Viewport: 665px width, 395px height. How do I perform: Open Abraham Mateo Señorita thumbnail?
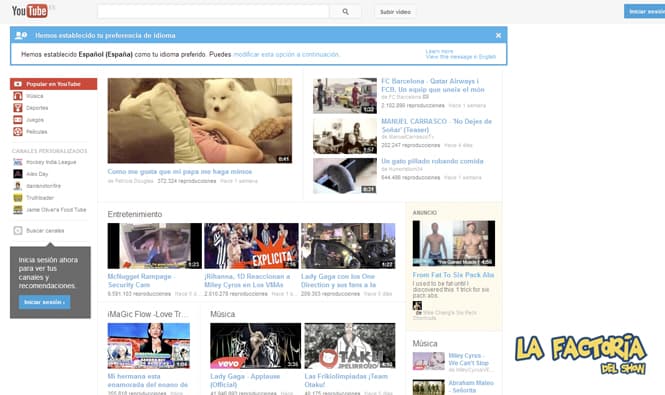pos(429,387)
